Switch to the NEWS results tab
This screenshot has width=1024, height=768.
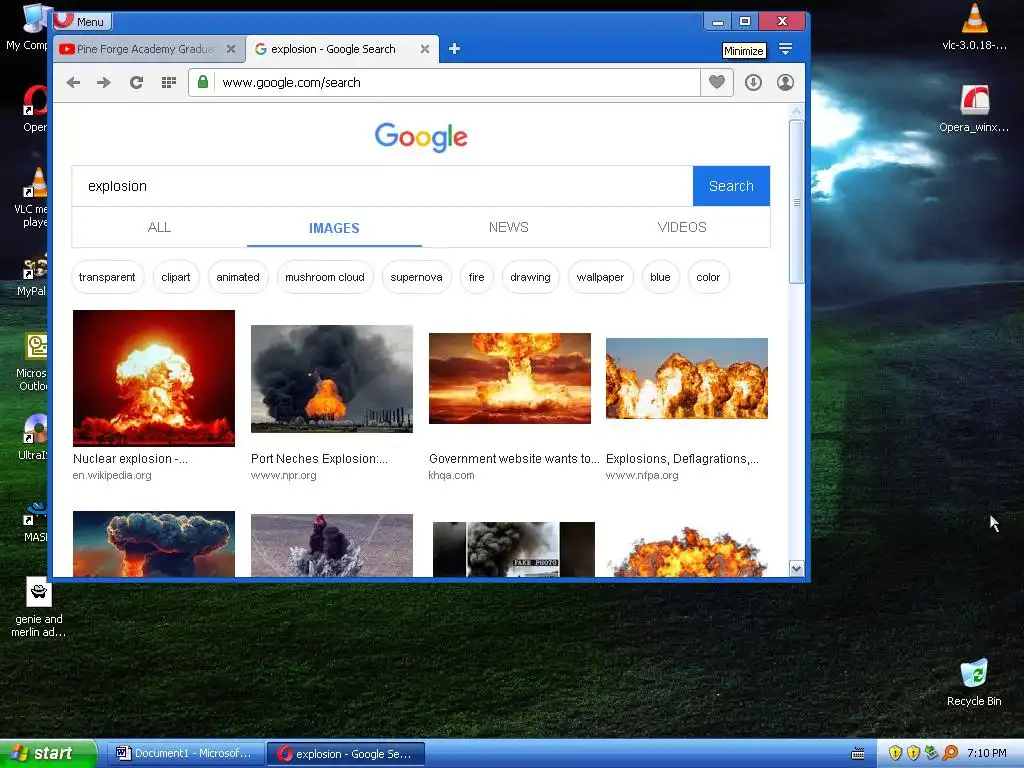click(509, 227)
